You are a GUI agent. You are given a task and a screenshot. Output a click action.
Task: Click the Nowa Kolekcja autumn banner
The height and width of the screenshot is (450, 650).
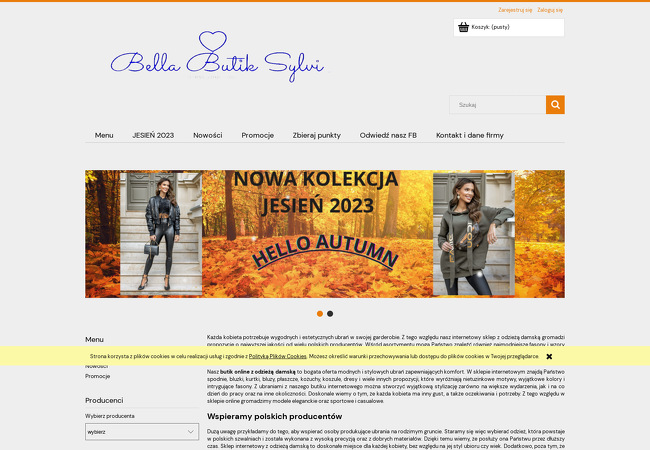click(x=325, y=234)
